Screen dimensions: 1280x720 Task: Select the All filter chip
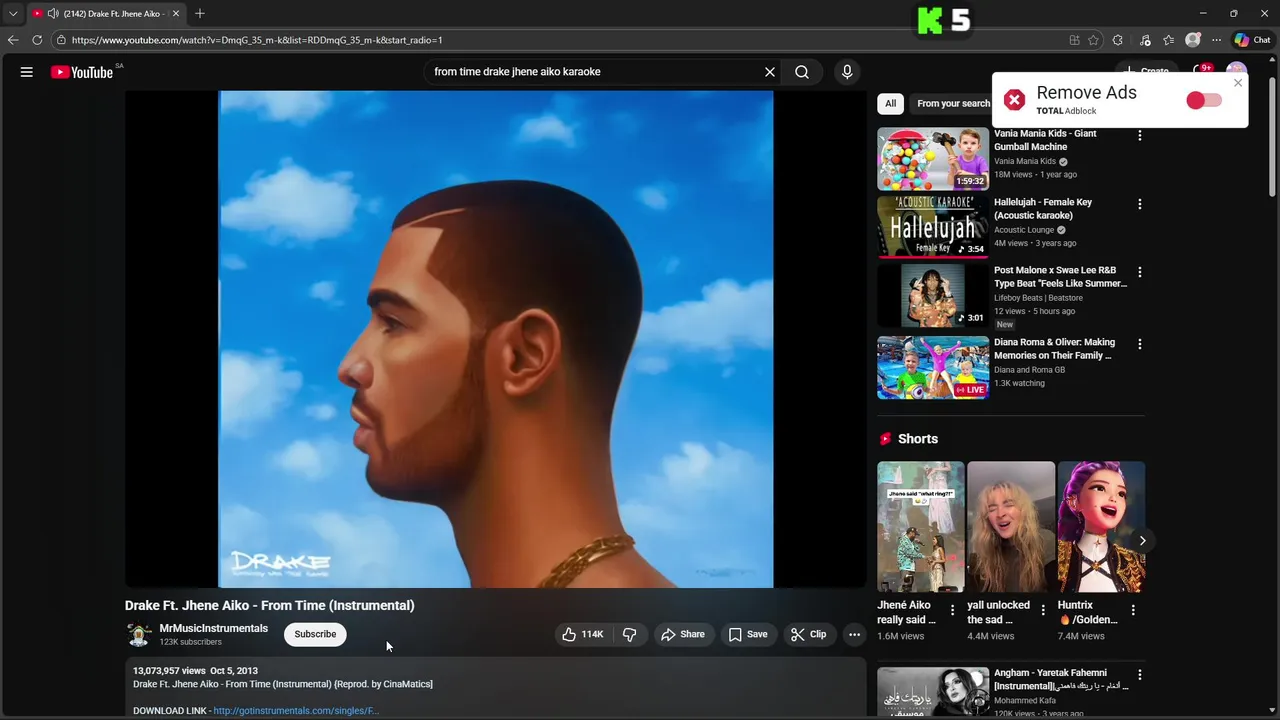(890, 103)
